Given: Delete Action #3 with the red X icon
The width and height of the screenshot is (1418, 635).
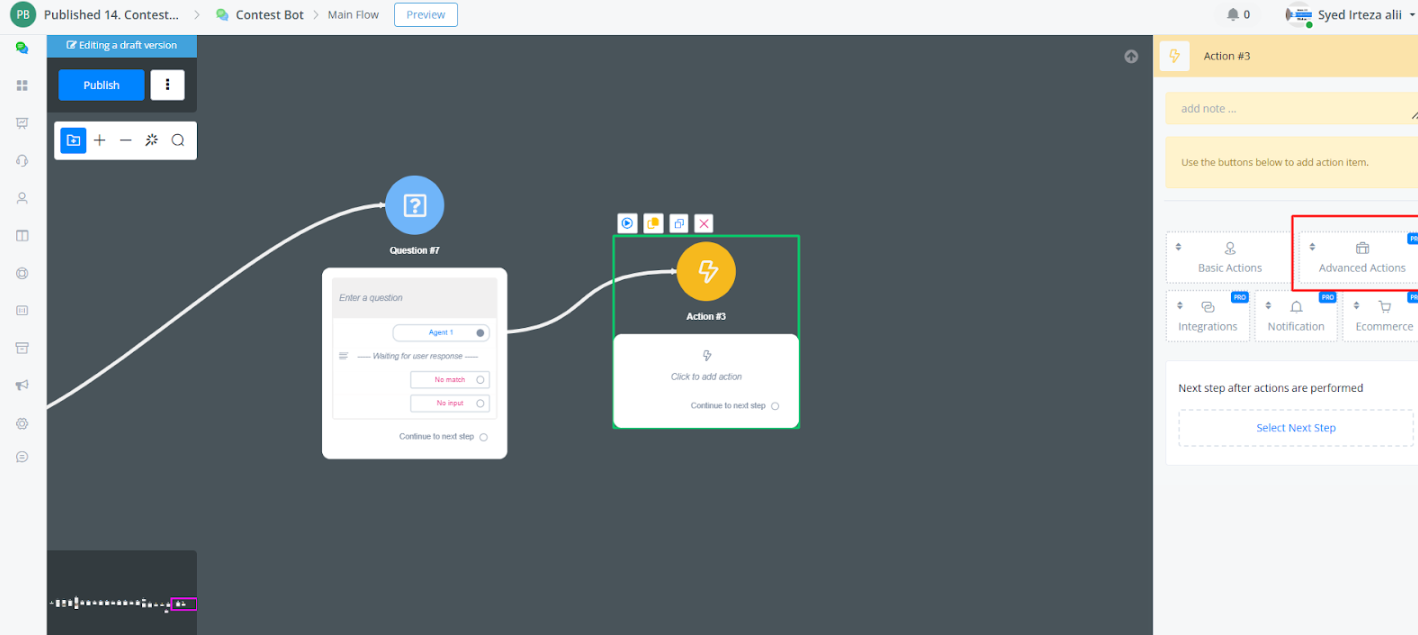Looking at the screenshot, I should [704, 224].
